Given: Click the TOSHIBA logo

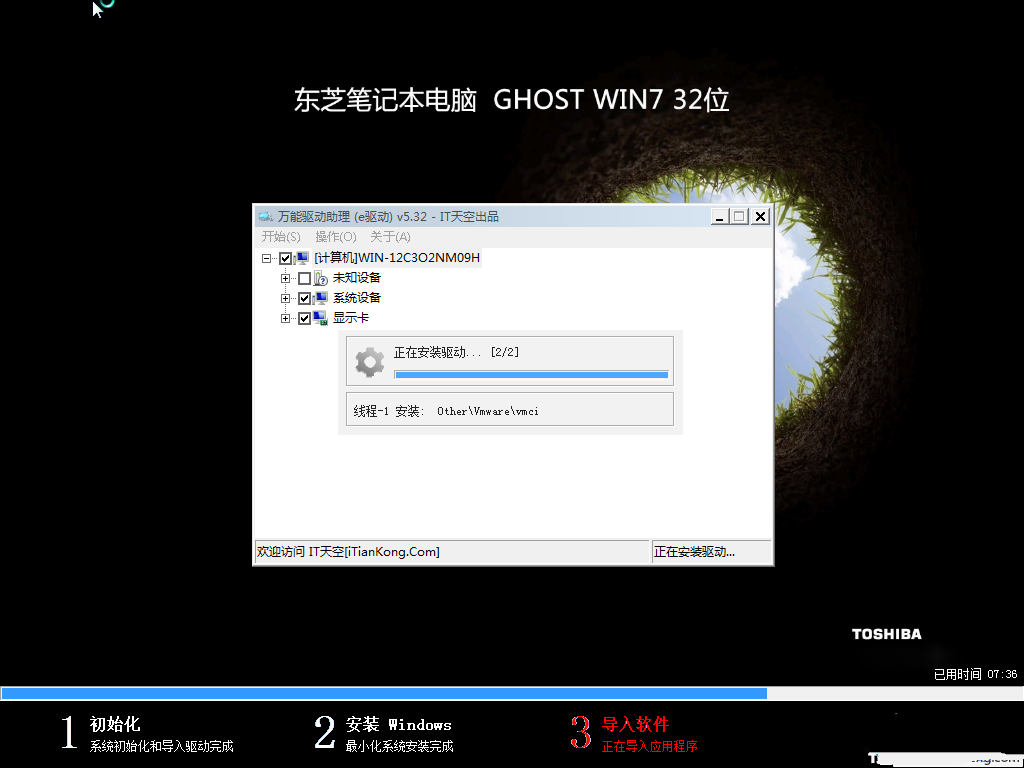Looking at the screenshot, I should click(x=886, y=634).
